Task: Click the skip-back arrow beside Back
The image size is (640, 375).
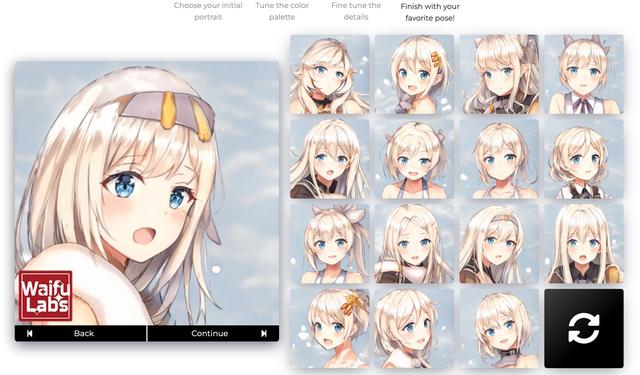Action: coord(29,333)
